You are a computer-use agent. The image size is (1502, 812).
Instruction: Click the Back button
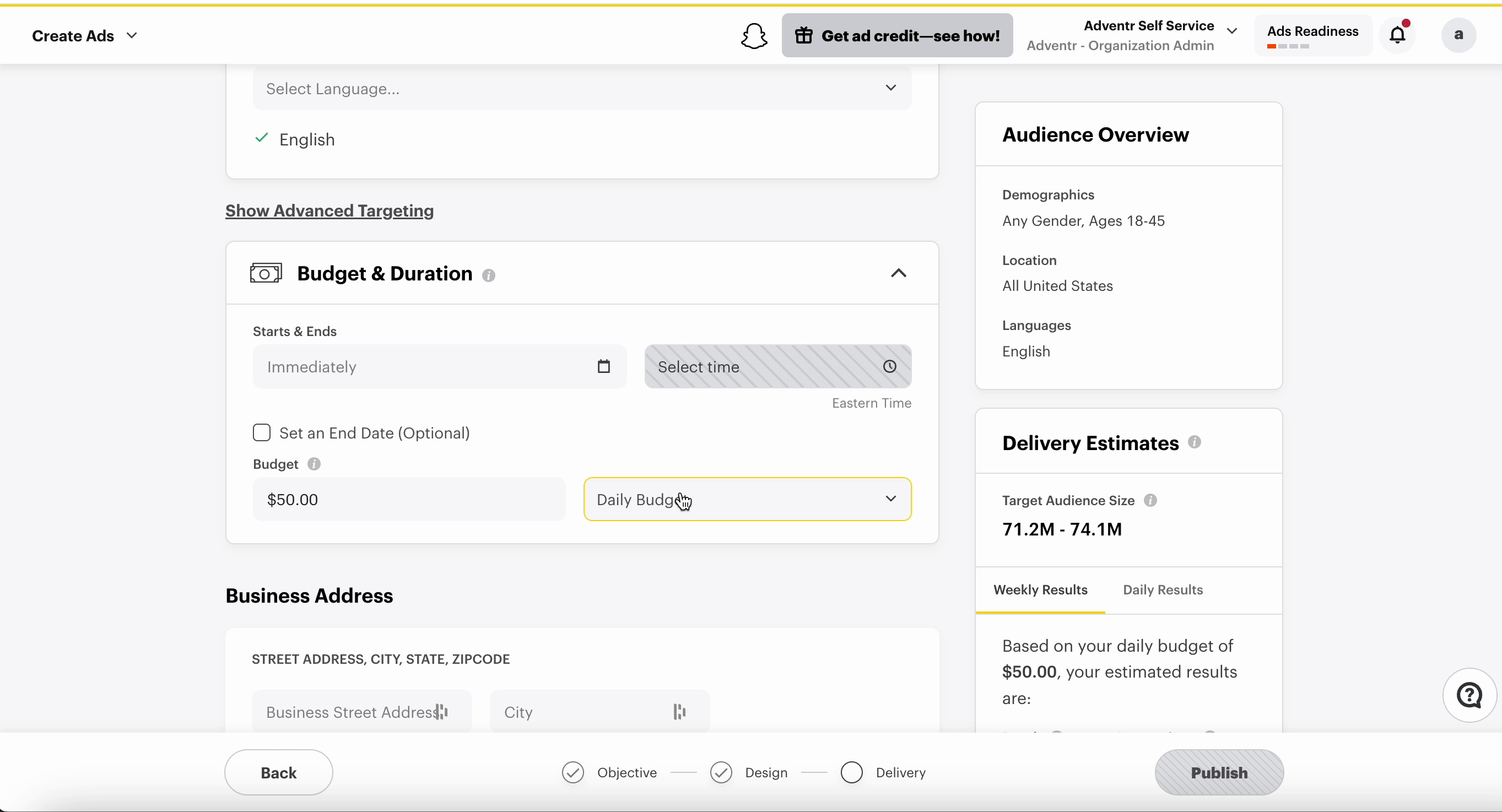(x=279, y=772)
